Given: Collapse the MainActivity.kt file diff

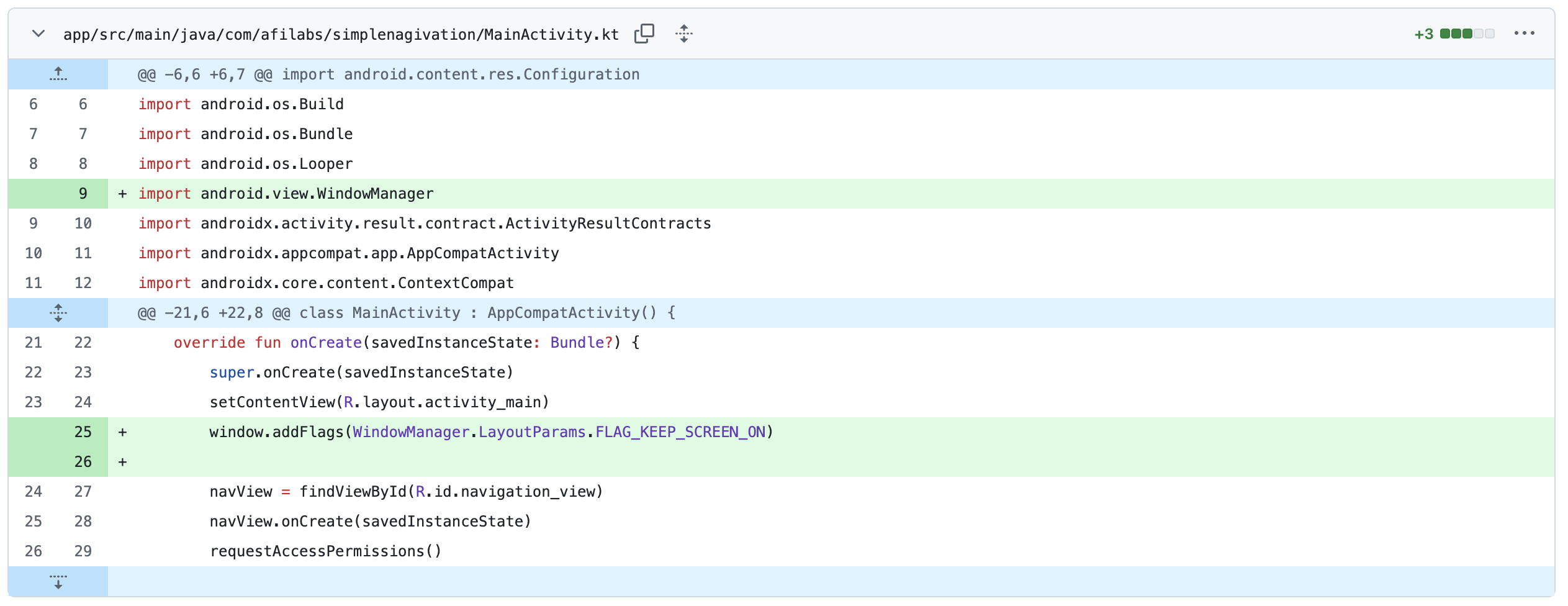Looking at the screenshot, I should coord(38,34).
